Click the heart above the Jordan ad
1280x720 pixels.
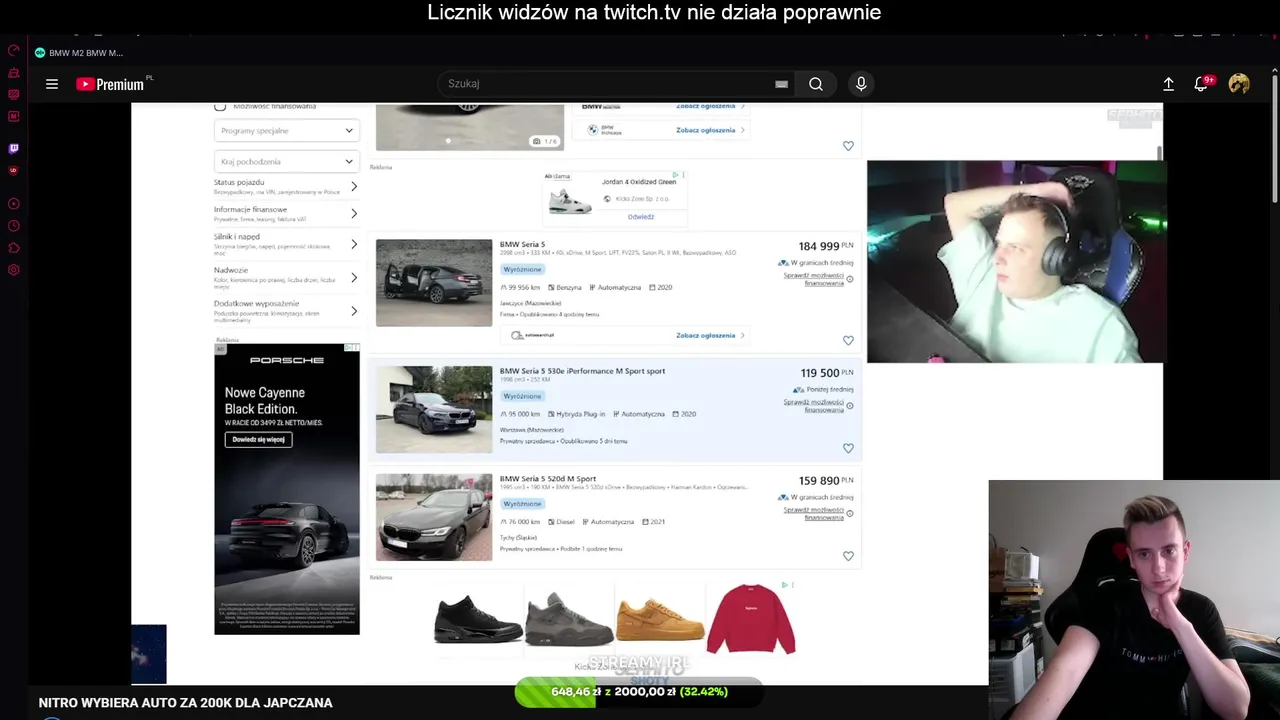point(848,146)
